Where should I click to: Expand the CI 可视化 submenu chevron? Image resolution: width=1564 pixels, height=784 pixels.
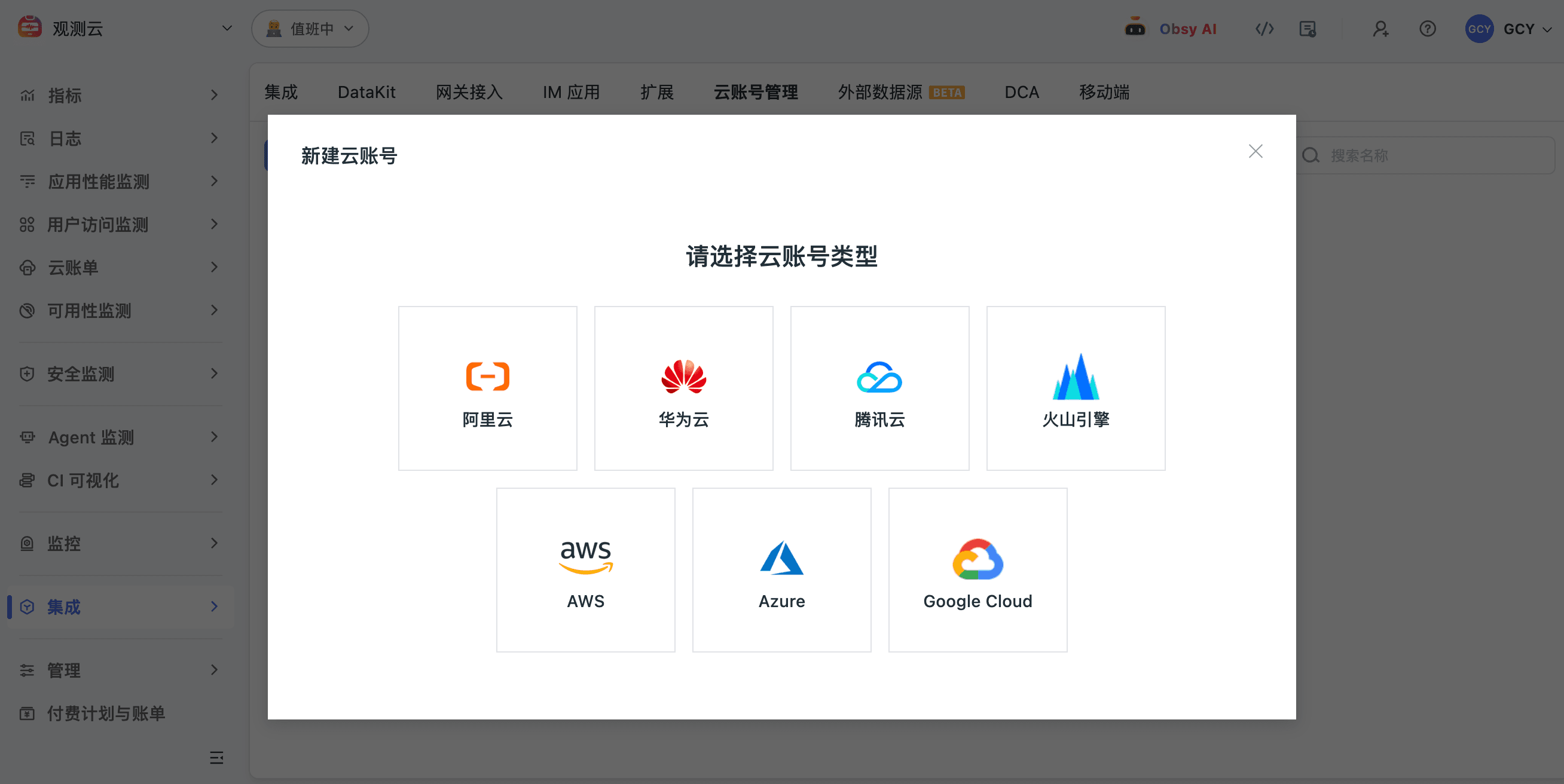213,480
